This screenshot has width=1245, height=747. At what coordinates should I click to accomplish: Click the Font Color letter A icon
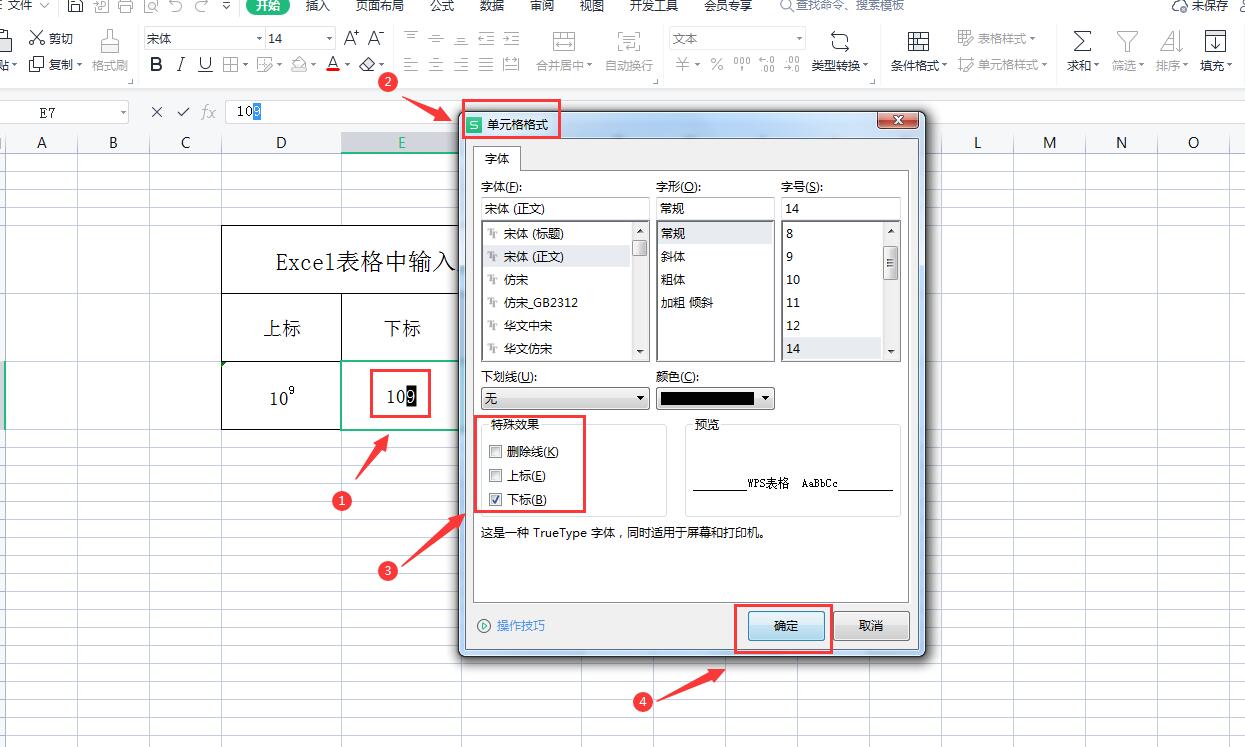(x=333, y=64)
